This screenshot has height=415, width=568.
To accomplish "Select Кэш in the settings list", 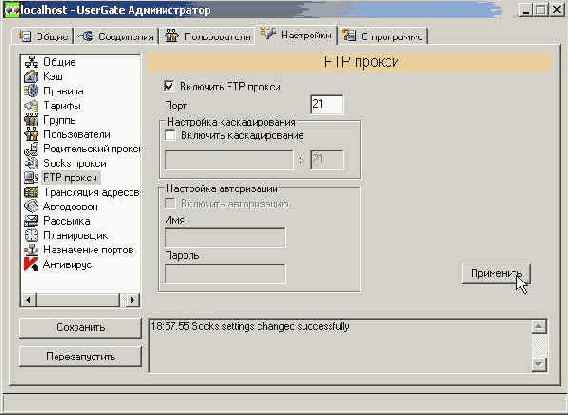I will coord(53,76).
